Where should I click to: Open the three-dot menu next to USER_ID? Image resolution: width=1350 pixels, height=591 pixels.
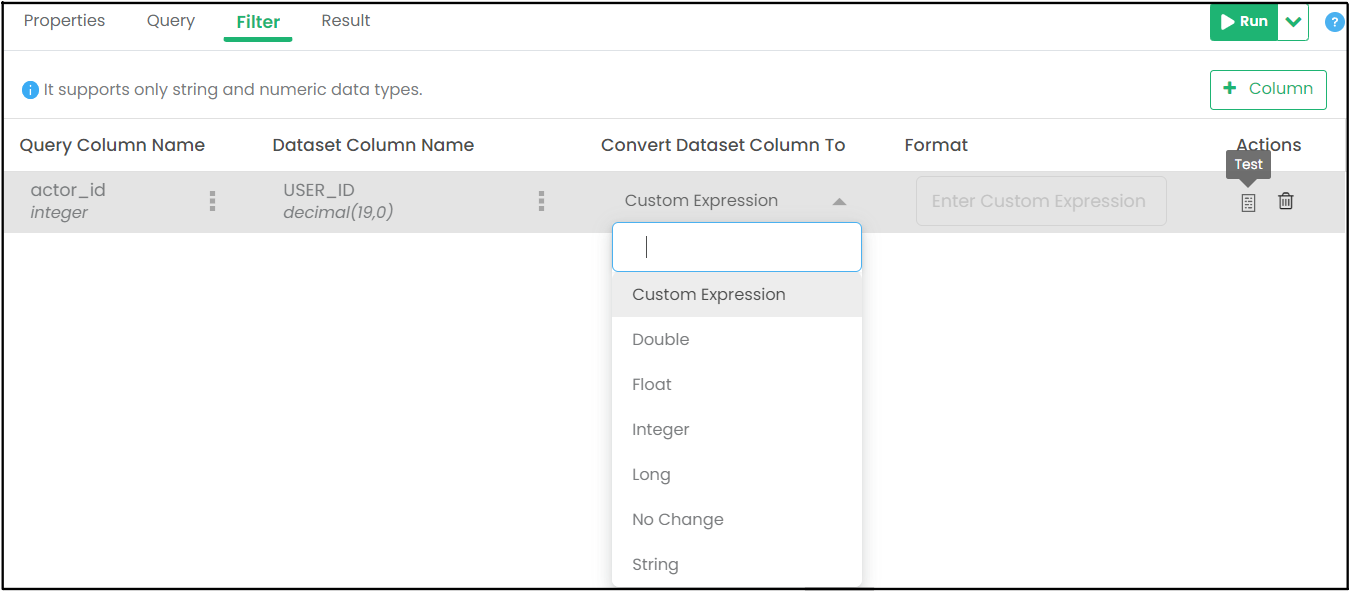pos(541,201)
